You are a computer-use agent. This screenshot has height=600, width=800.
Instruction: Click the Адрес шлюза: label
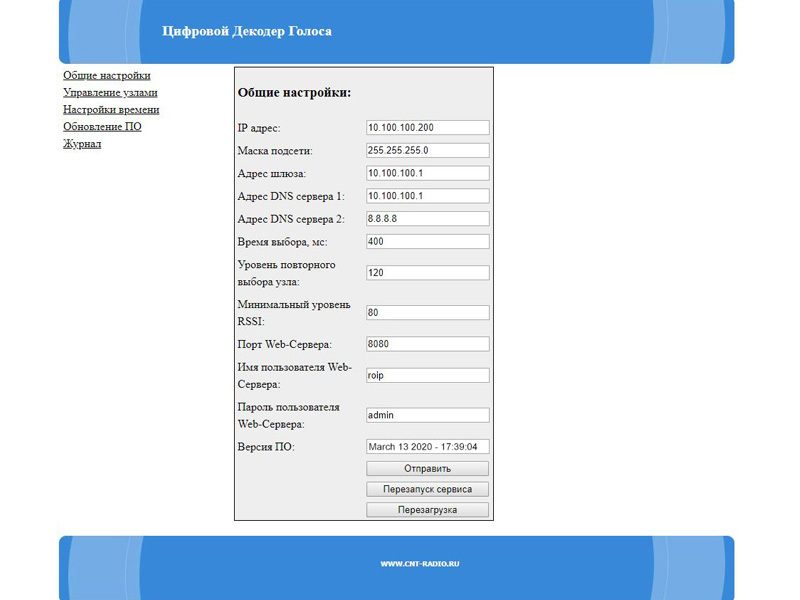[x=272, y=173]
